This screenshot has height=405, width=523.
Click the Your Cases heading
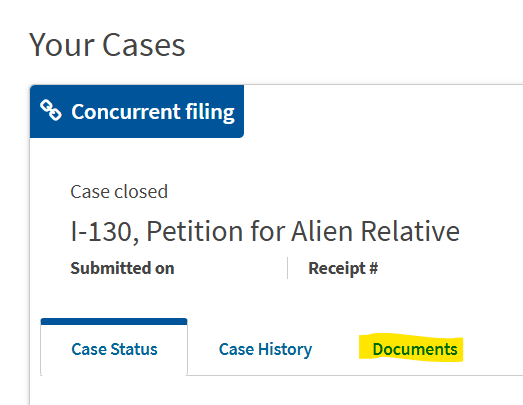(x=107, y=45)
